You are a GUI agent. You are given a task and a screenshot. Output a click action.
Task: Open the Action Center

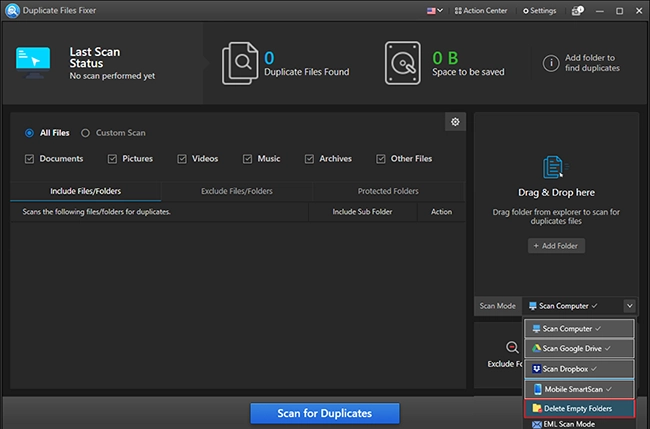[x=481, y=11]
